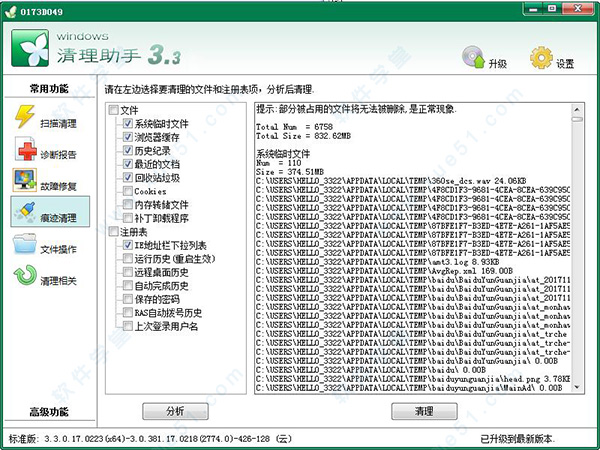
Task: Click the 'Total Size = 832.62MB' line
Action: pos(303,136)
